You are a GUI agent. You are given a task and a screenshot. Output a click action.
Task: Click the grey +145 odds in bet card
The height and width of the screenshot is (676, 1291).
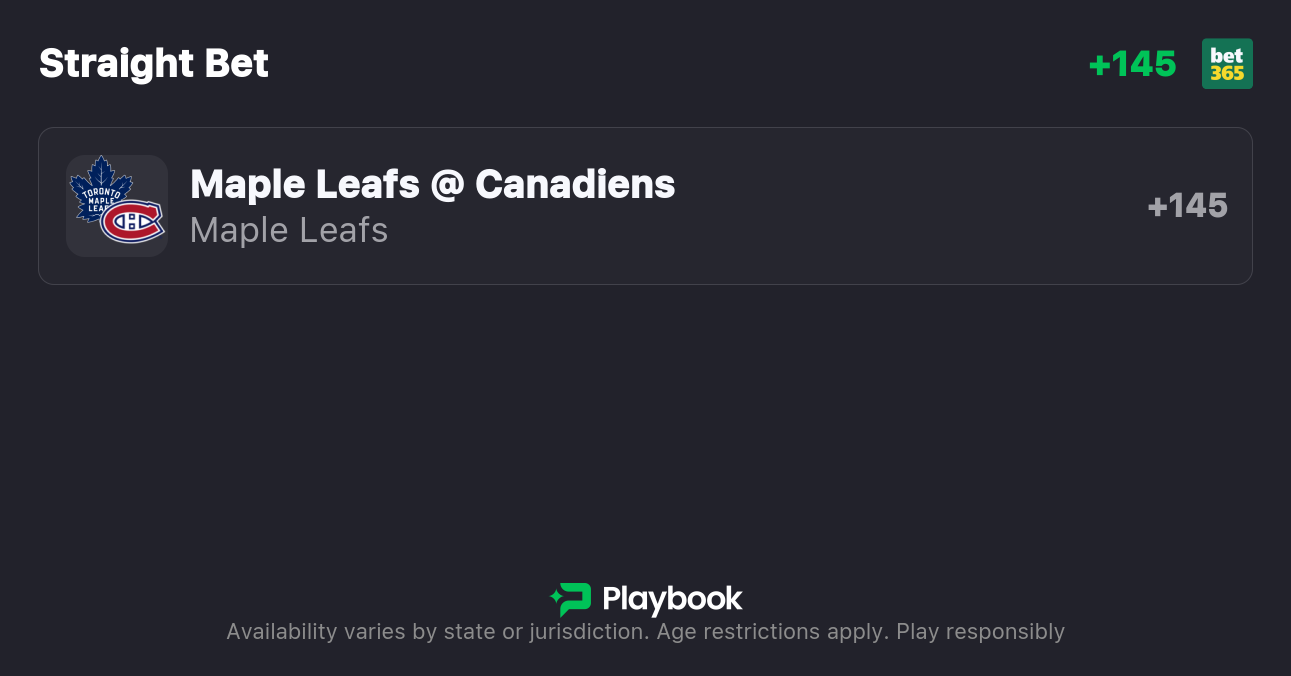(1187, 206)
